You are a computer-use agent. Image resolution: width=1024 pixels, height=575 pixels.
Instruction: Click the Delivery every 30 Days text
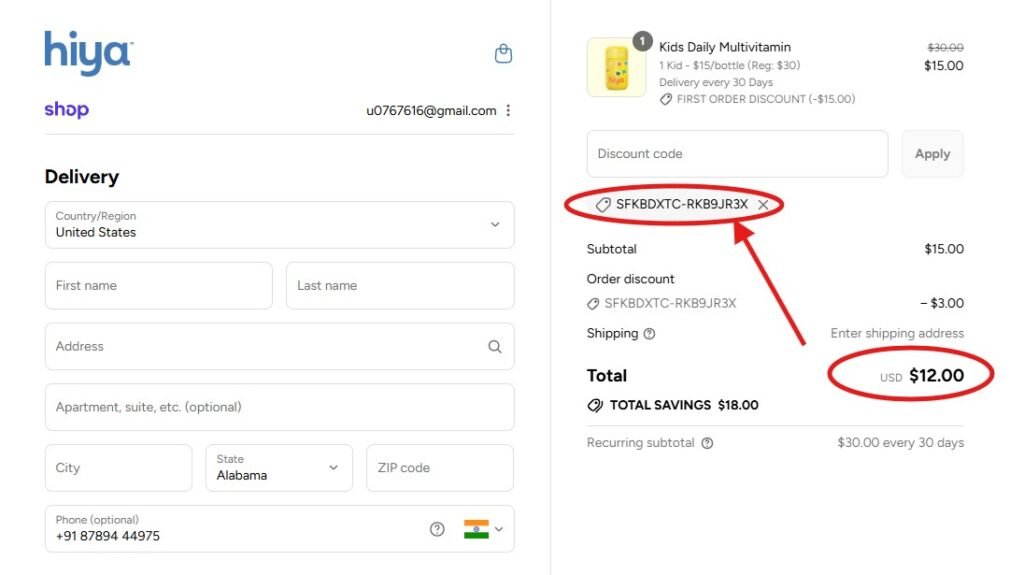tap(716, 82)
